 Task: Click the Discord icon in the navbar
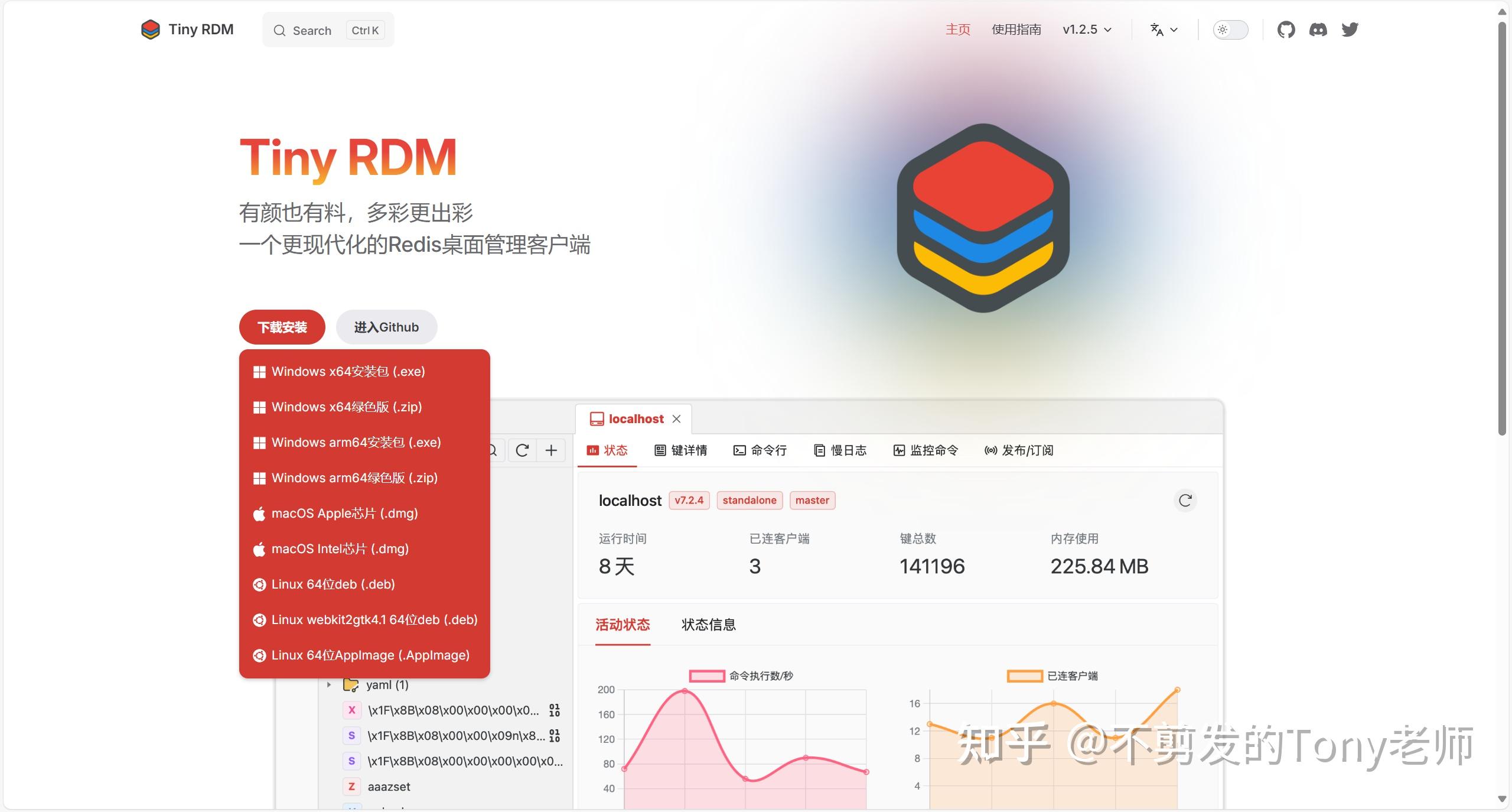coord(1318,30)
